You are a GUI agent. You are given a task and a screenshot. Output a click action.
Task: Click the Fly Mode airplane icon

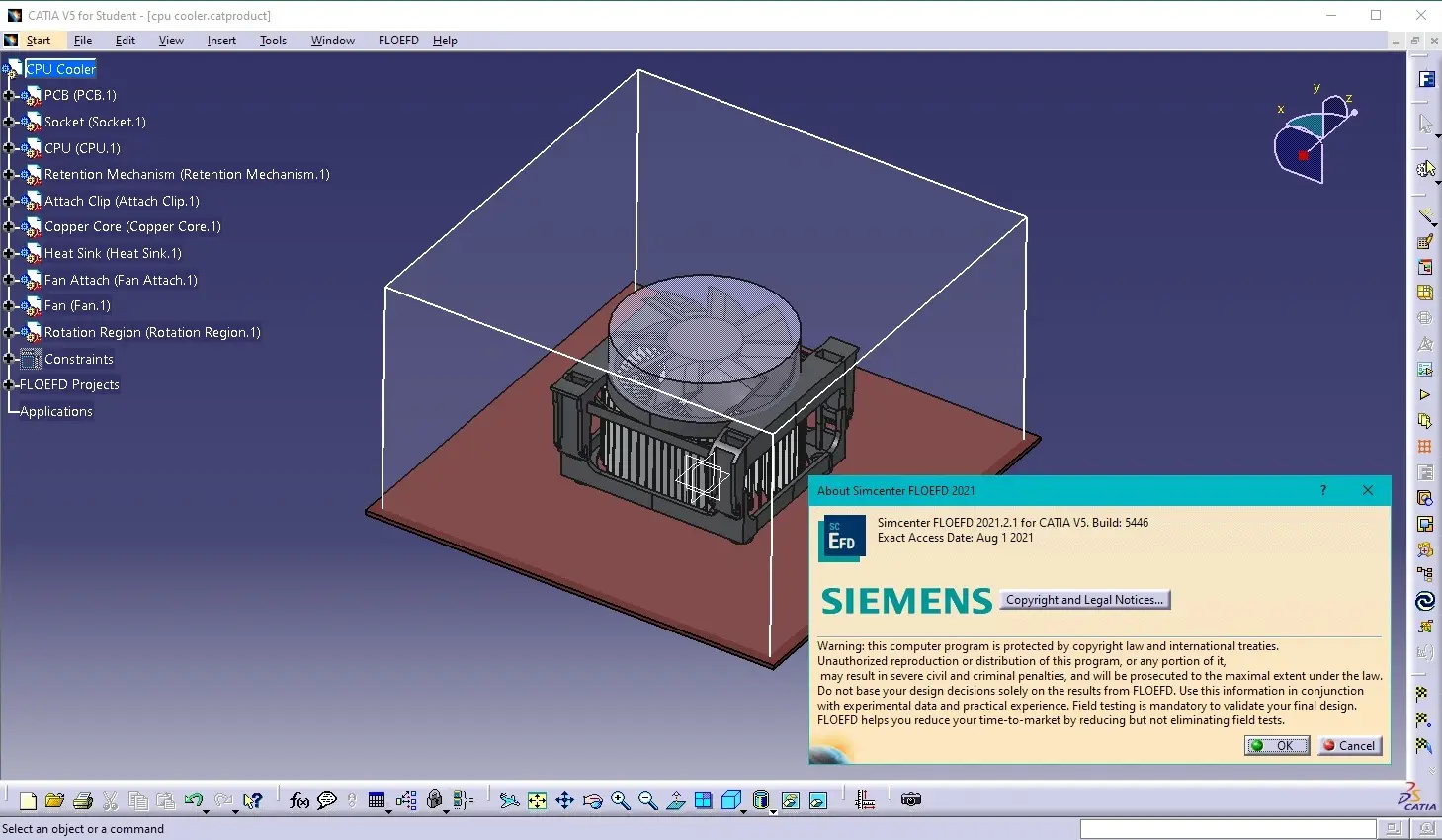509,800
